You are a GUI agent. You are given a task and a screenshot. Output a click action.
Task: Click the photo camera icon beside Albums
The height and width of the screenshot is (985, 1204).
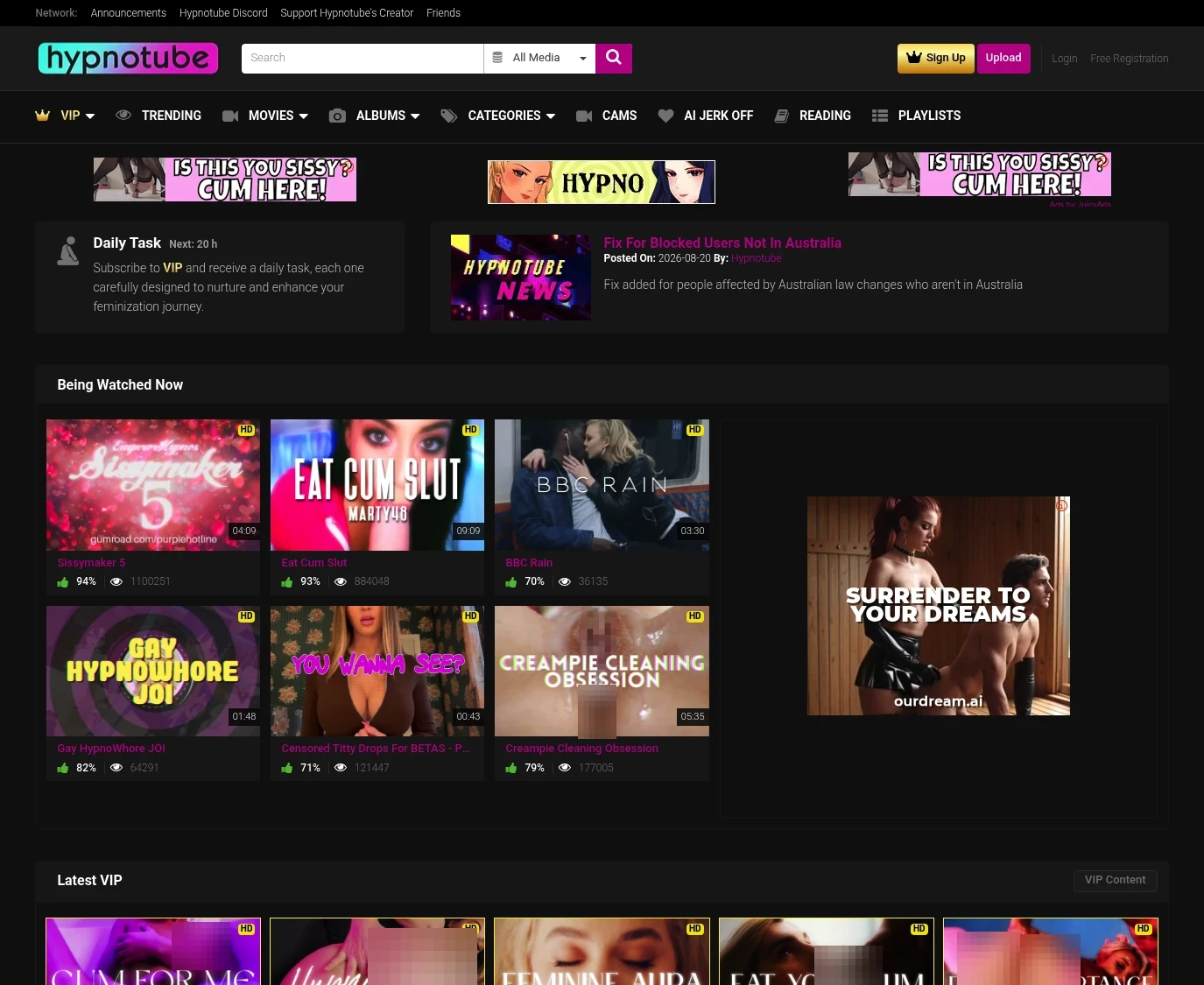point(337,116)
